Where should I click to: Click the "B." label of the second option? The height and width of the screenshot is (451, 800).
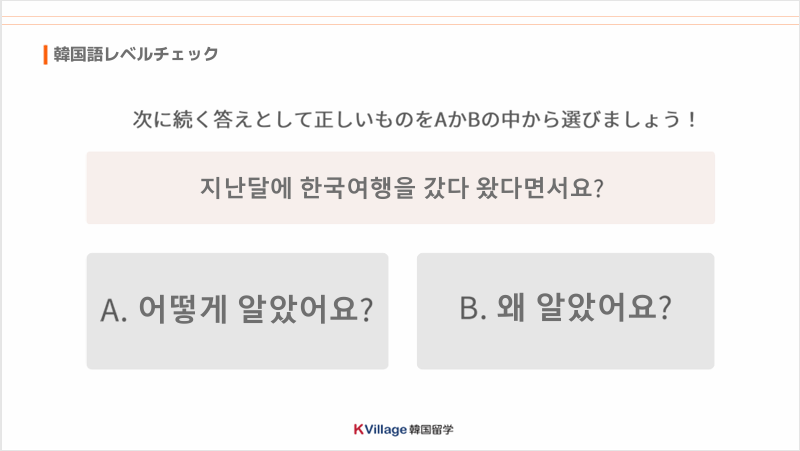472,311
